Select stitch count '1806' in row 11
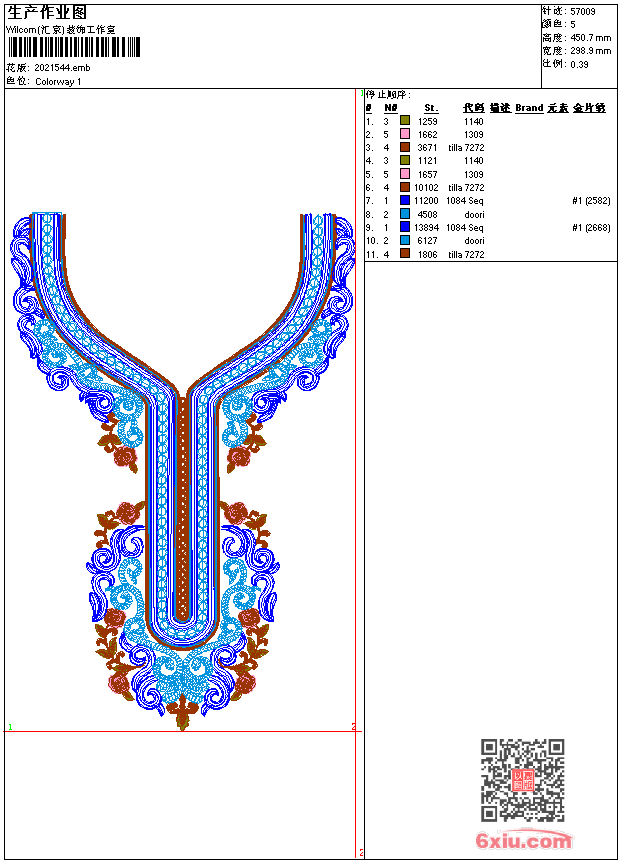The height and width of the screenshot is (860, 620). coord(427,254)
